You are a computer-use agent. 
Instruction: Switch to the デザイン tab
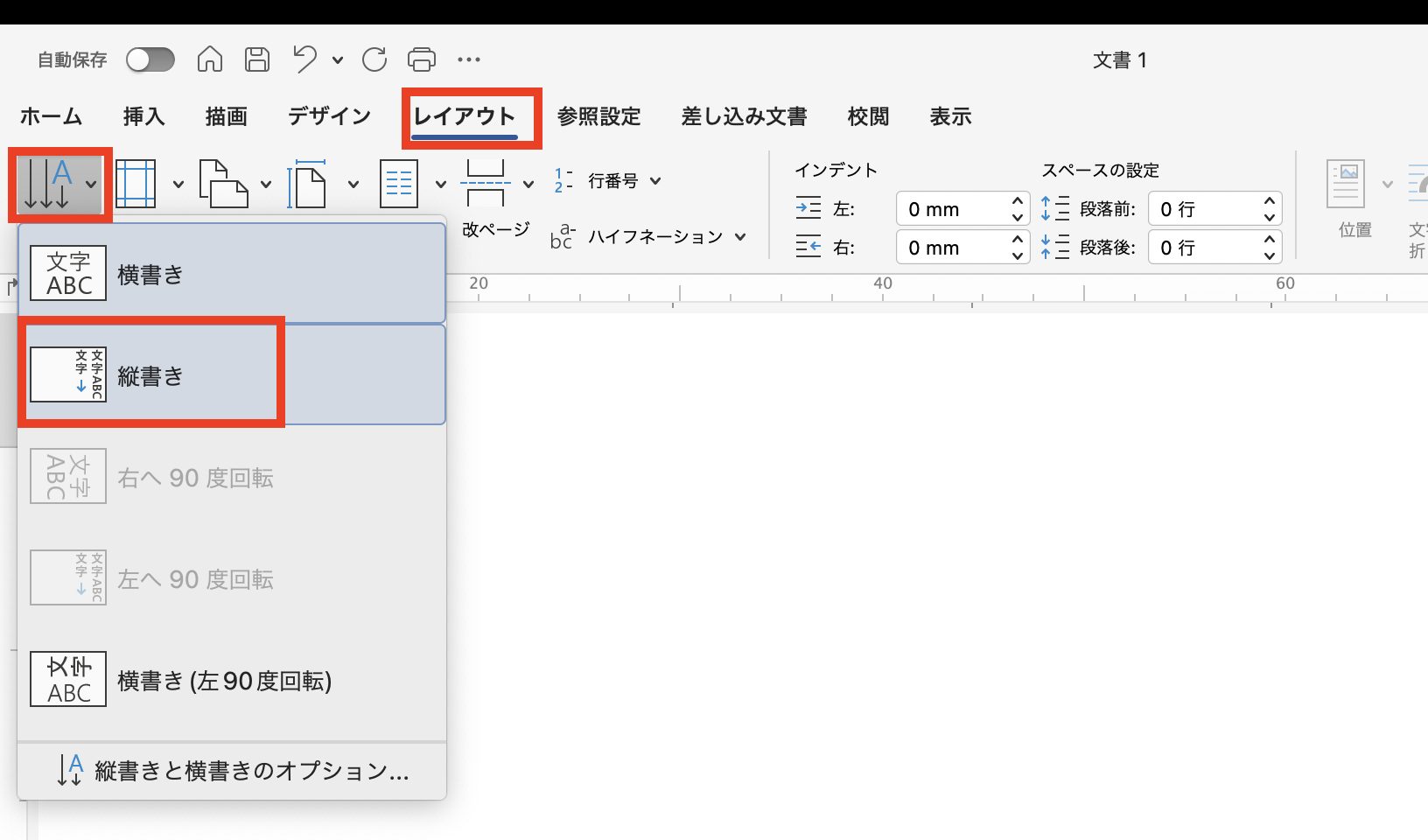pyautogui.click(x=330, y=116)
